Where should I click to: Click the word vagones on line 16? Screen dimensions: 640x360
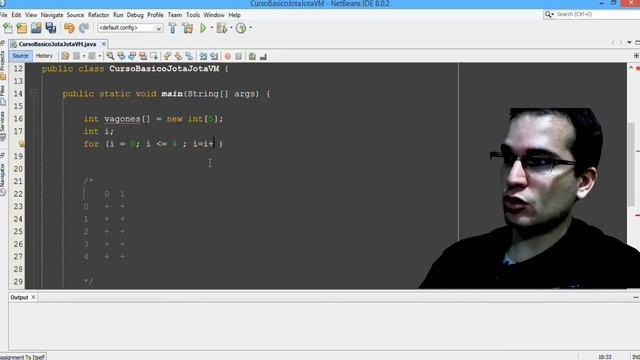coord(122,119)
